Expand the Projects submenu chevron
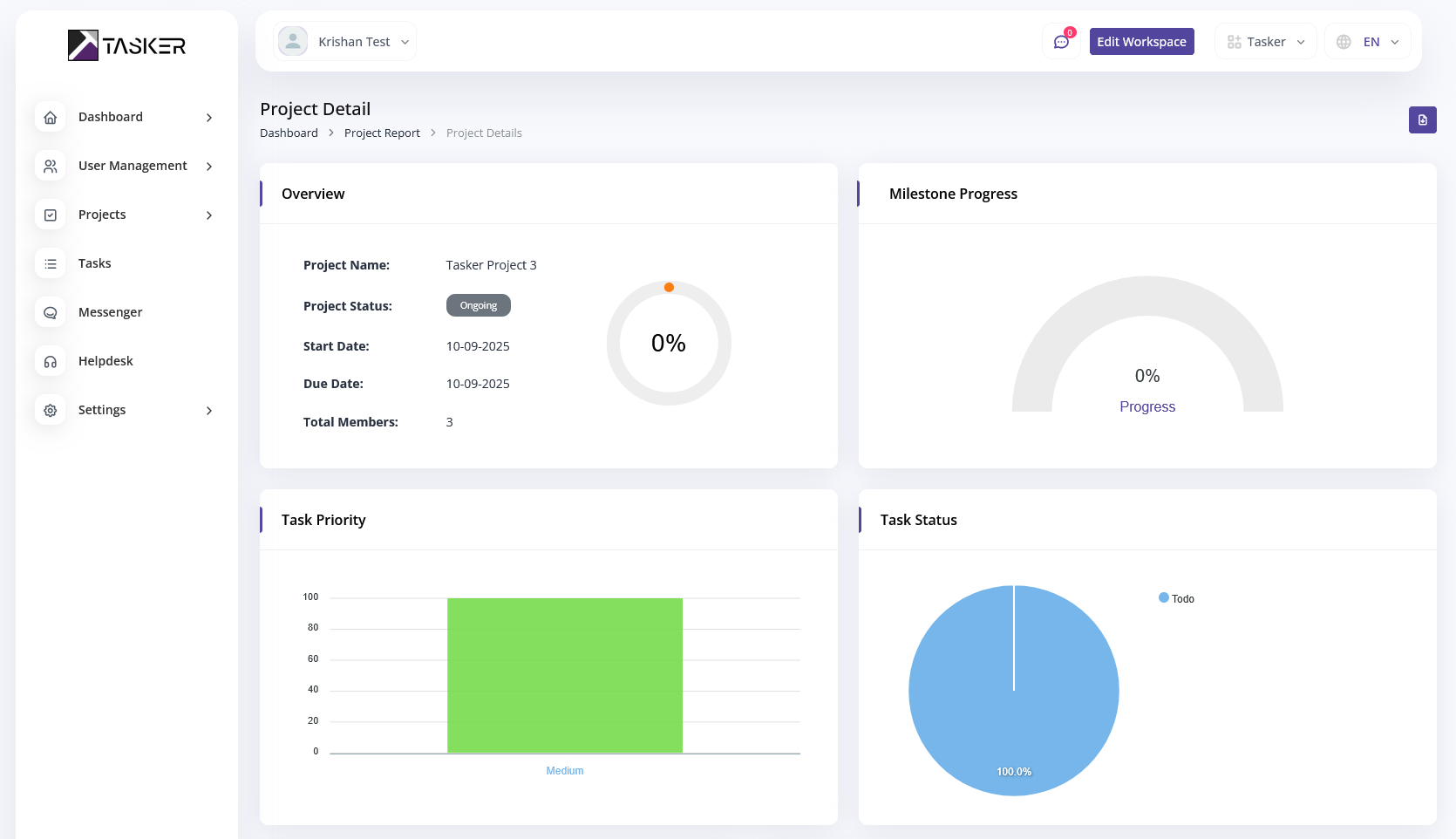 point(209,215)
